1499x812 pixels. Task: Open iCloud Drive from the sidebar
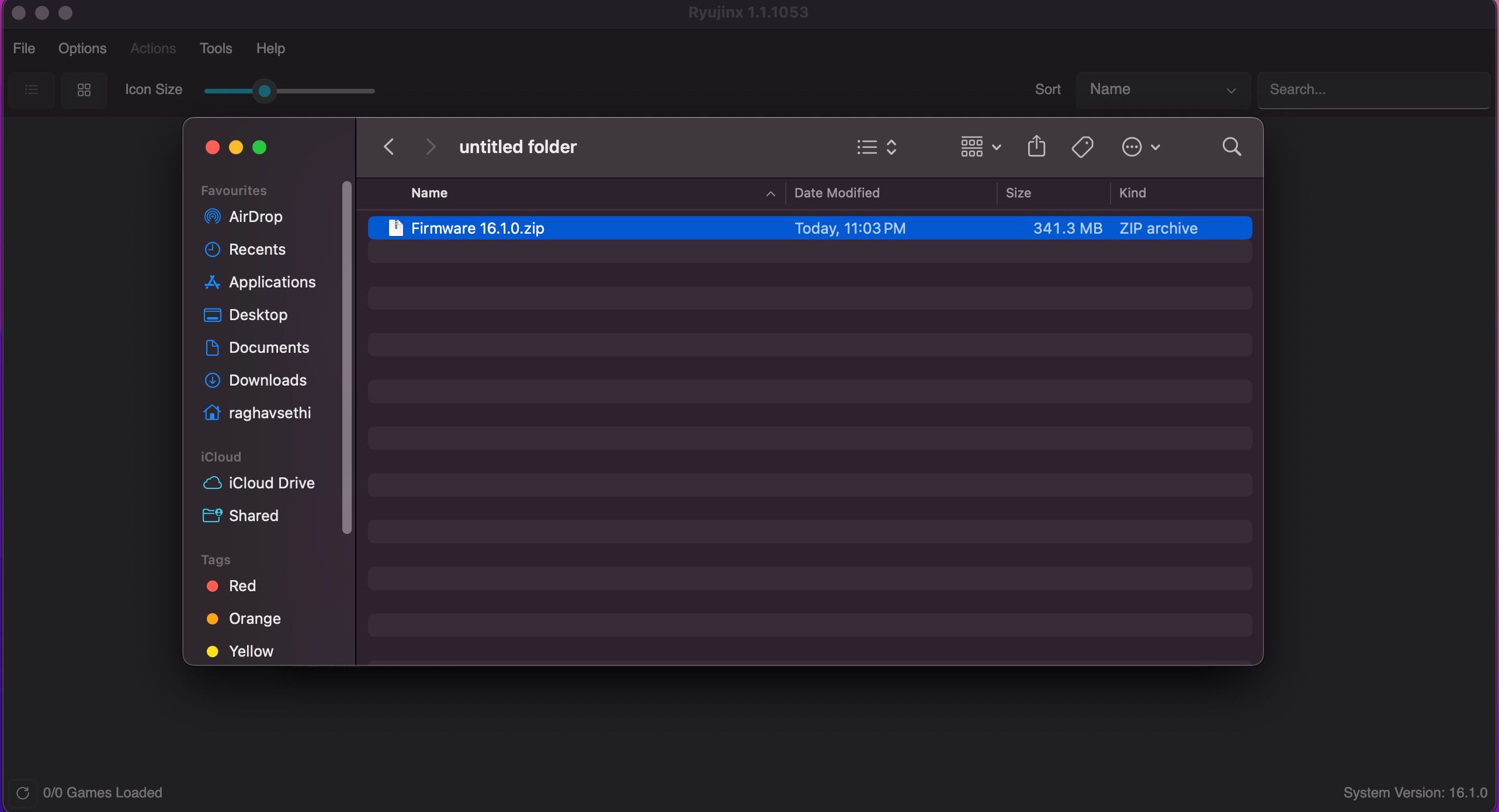click(x=271, y=483)
